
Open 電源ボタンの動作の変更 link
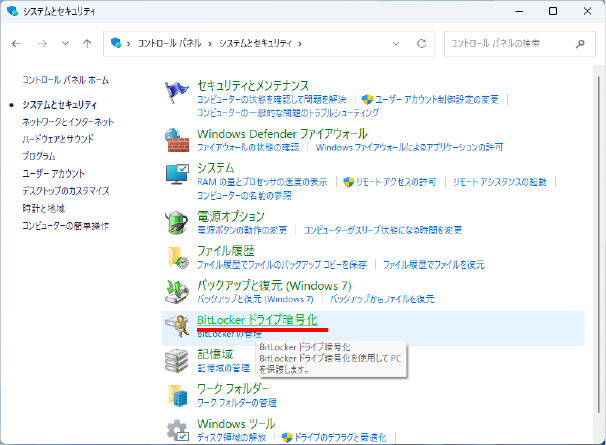(242, 230)
